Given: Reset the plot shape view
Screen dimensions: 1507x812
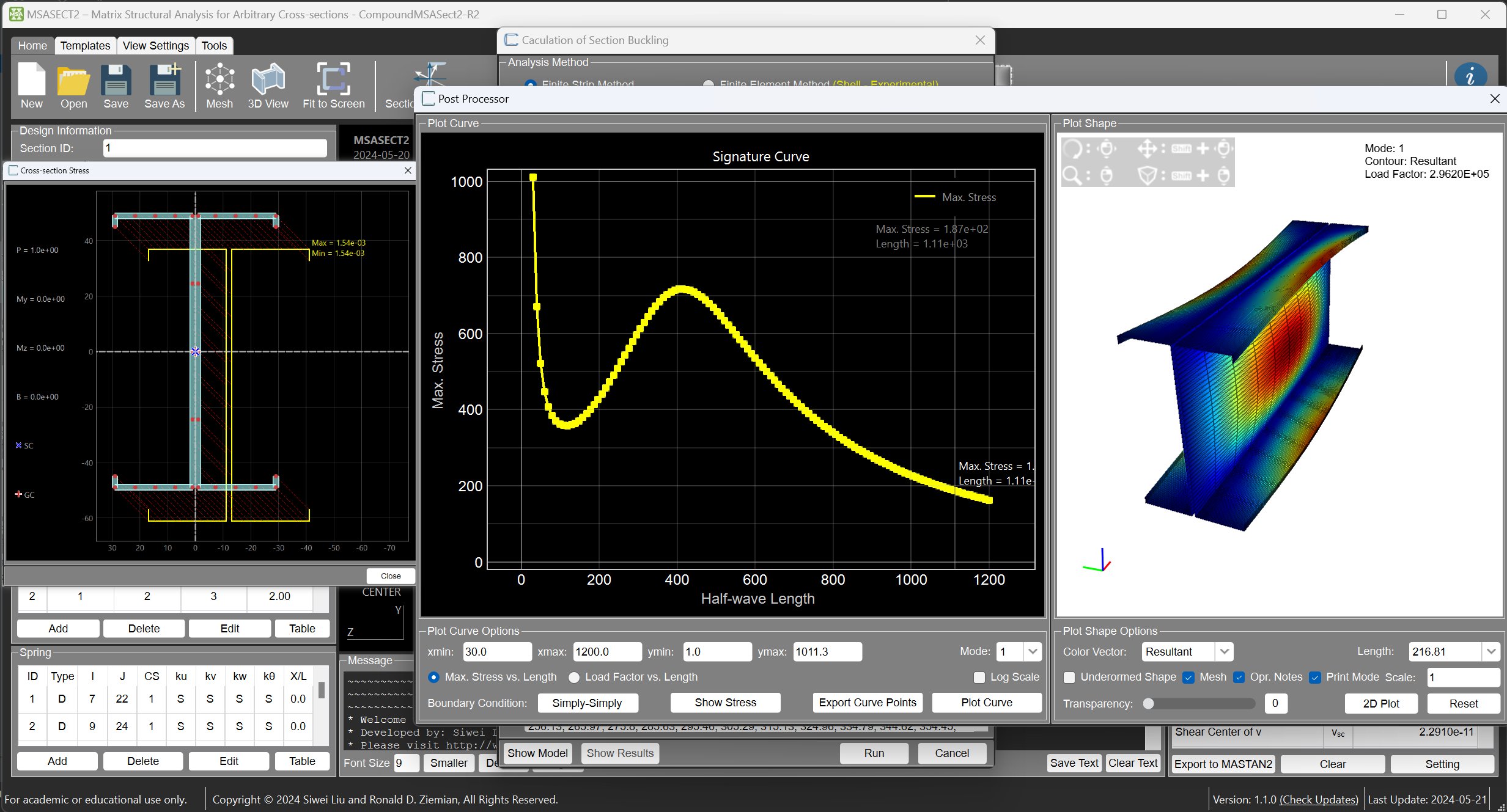Looking at the screenshot, I should (x=1464, y=703).
